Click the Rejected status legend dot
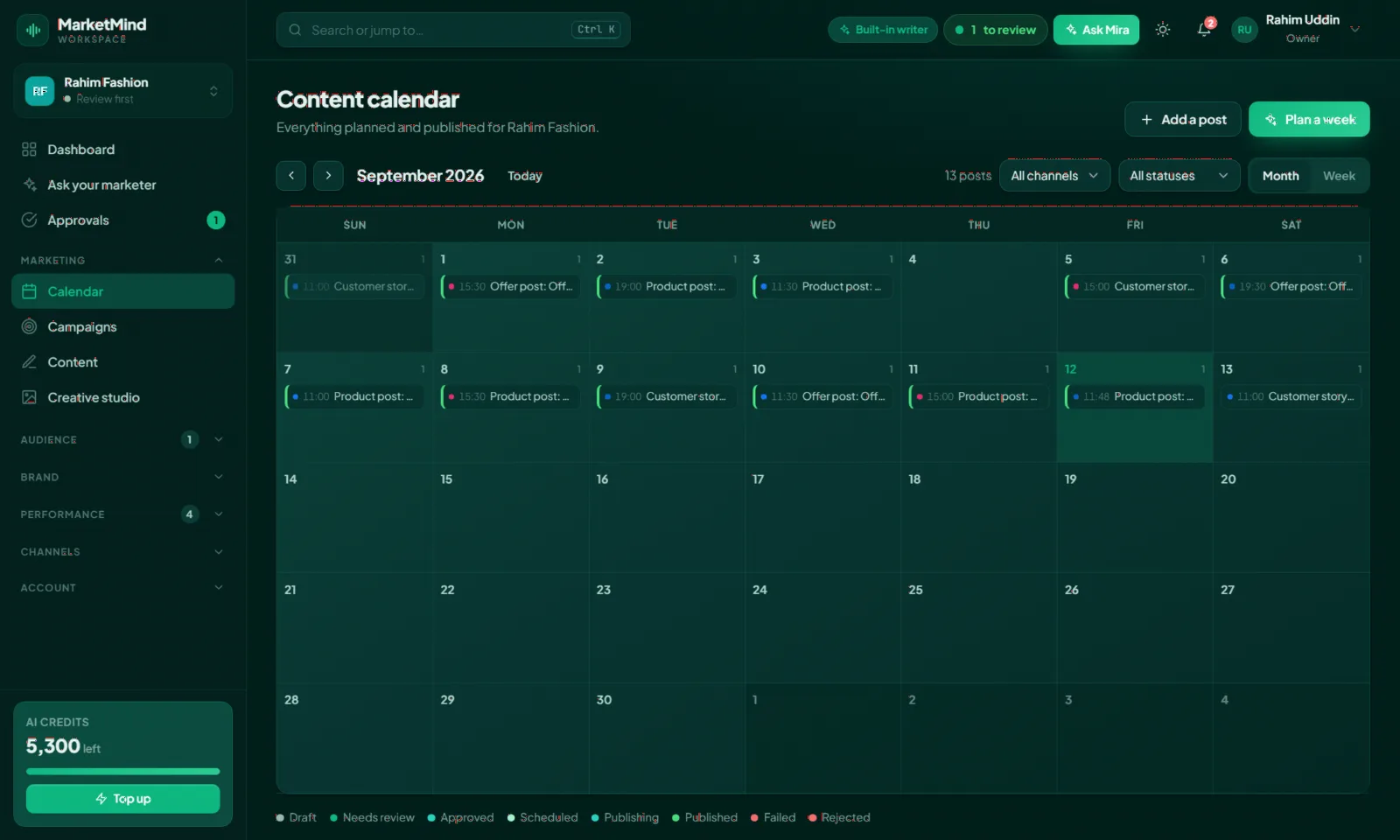 click(812, 818)
